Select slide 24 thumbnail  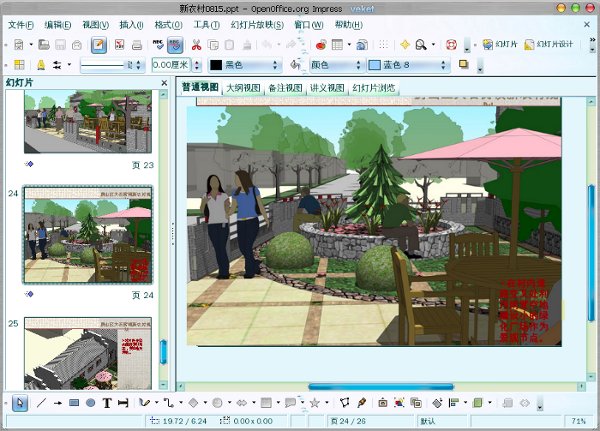click(x=88, y=235)
